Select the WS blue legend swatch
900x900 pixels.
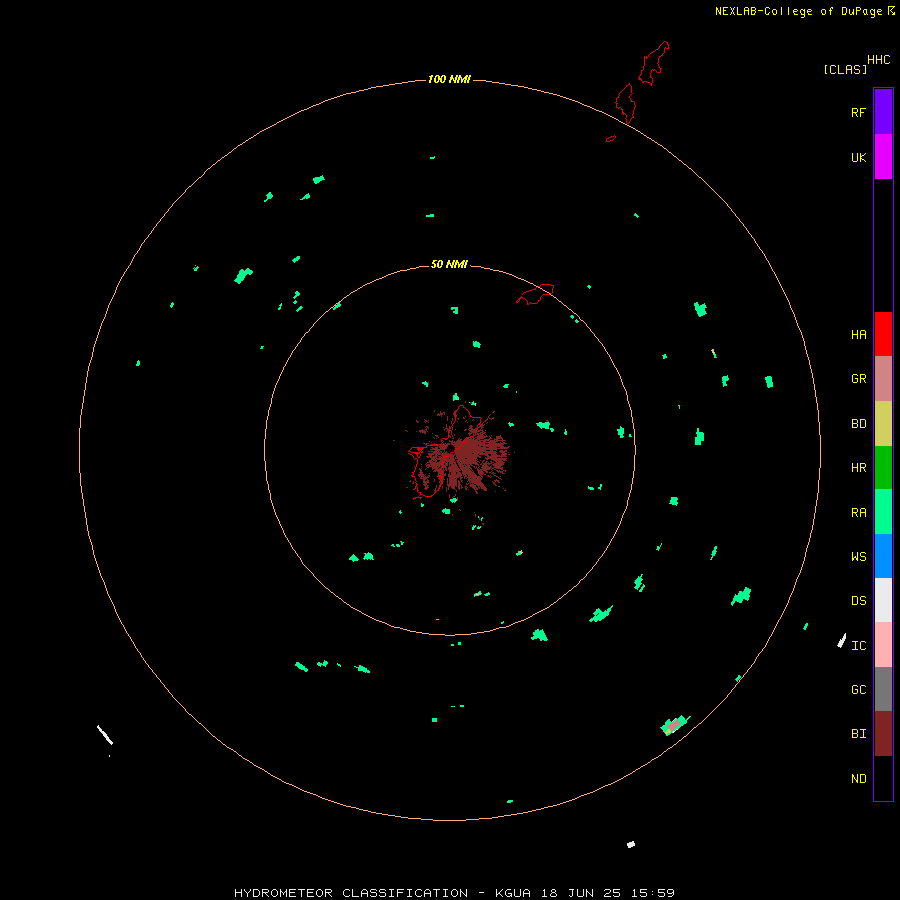coord(883,556)
